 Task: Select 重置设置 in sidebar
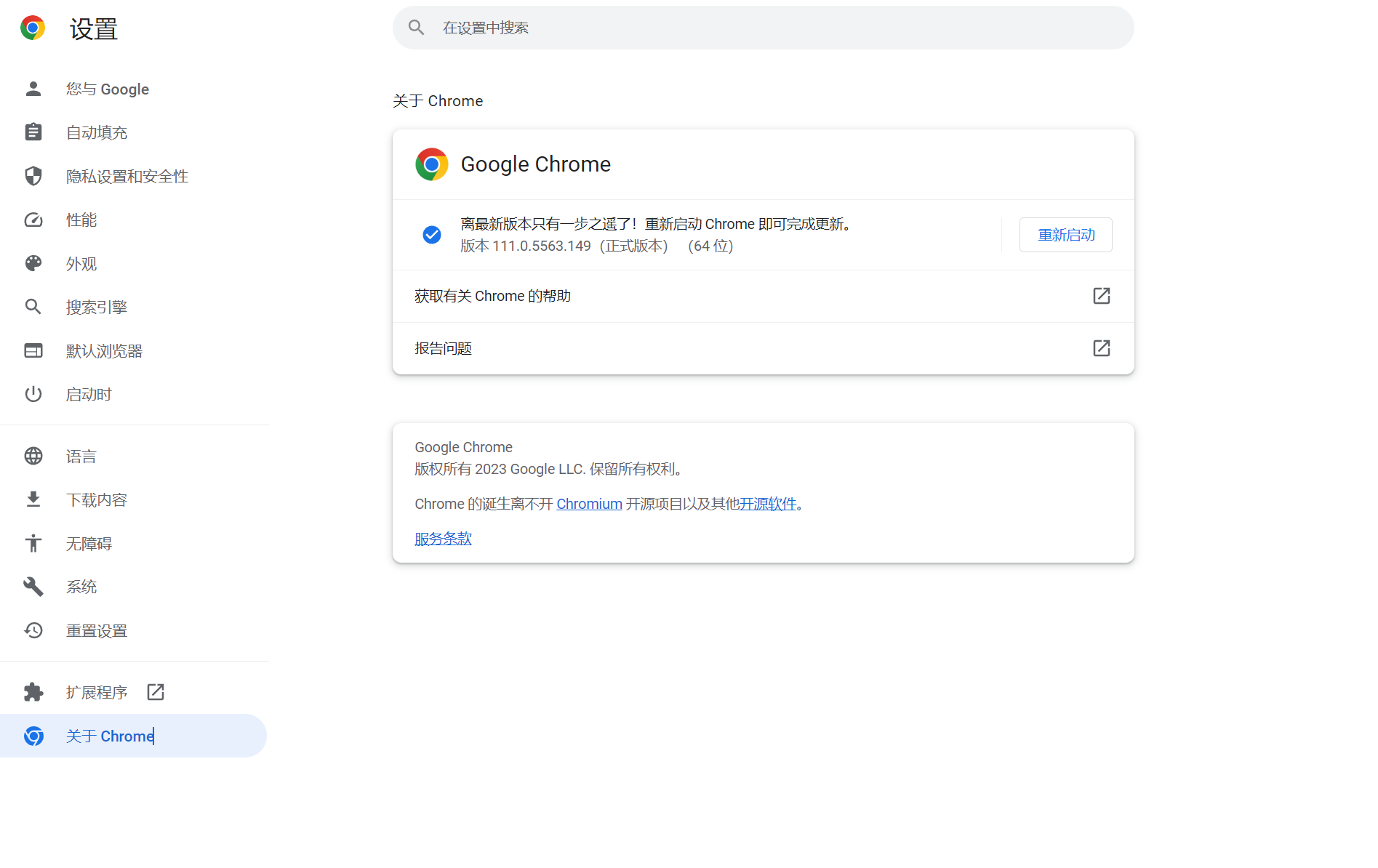97,631
